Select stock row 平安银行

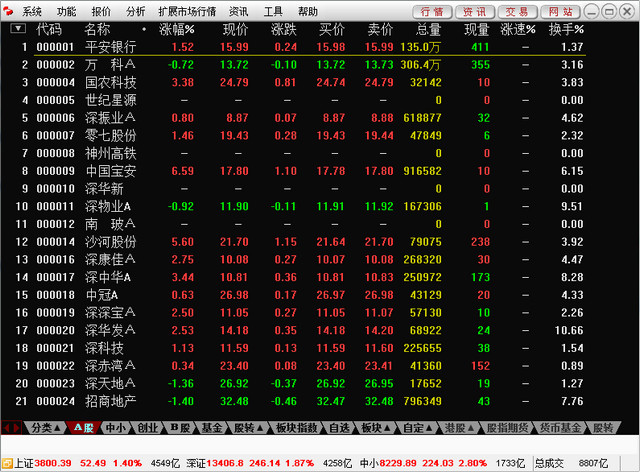tap(299, 47)
